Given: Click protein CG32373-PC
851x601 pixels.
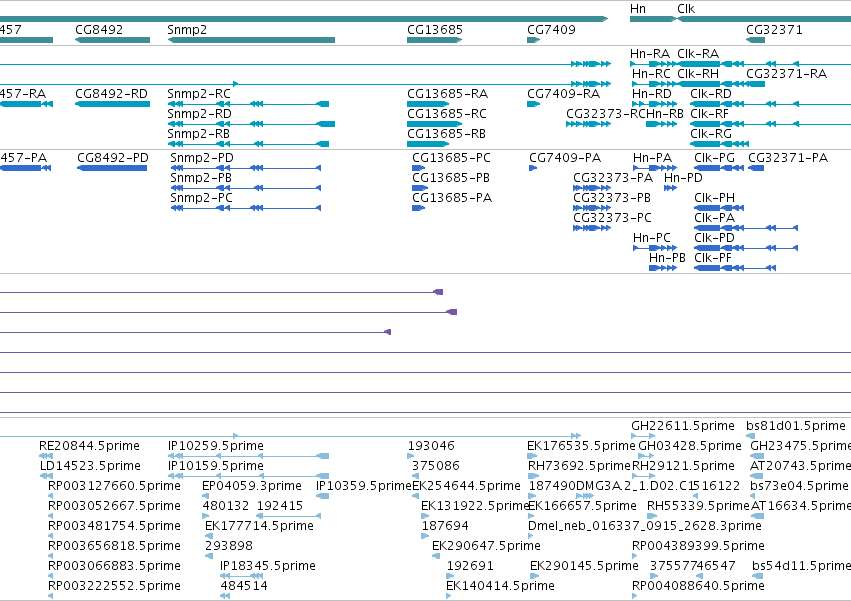Looking at the screenshot, I should click(x=612, y=218).
